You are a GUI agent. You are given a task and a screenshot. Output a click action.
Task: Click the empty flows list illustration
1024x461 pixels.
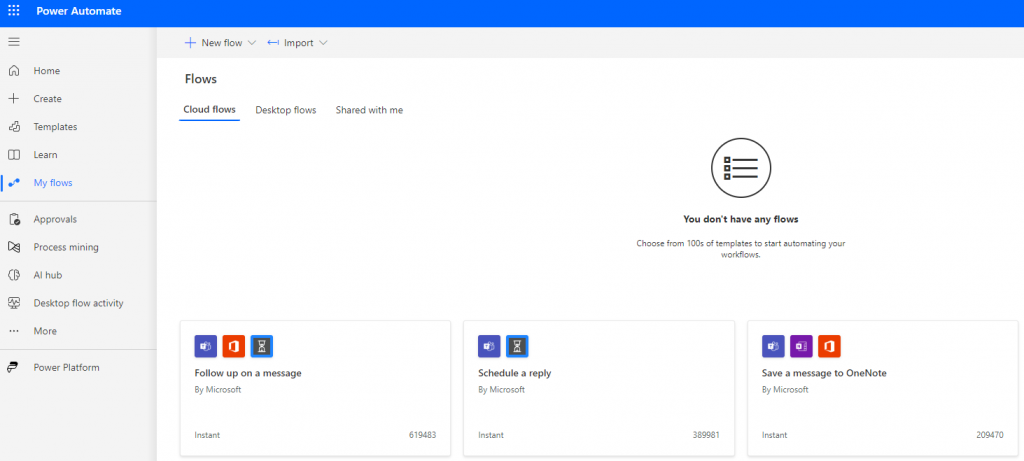coord(741,168)
